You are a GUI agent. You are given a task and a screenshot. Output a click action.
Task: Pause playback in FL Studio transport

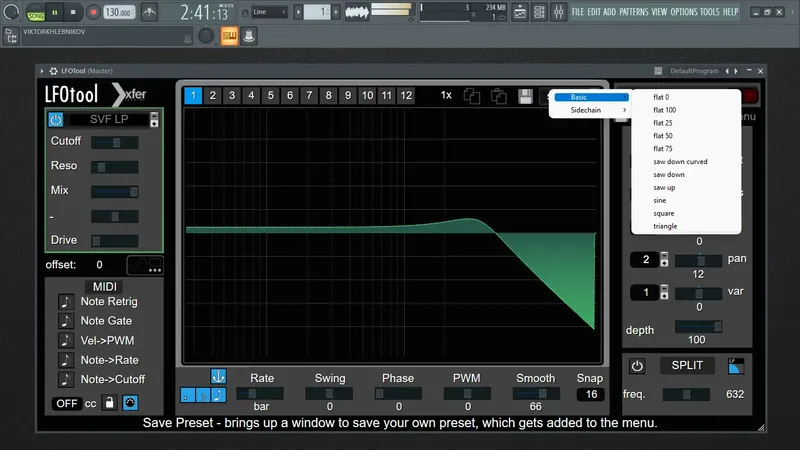coord(55,12)
